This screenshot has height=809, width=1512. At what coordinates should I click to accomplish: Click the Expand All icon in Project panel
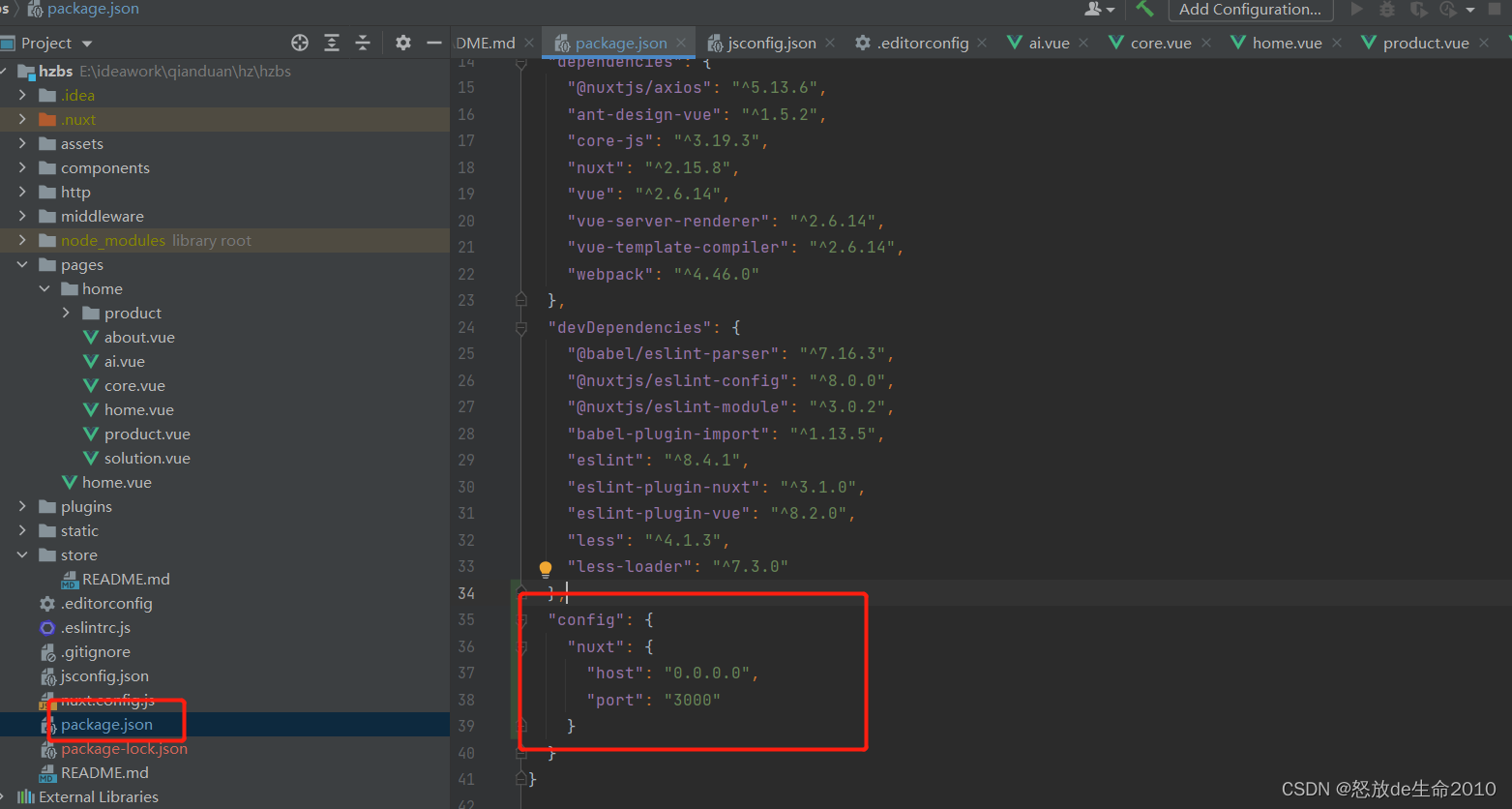[332, 43]
